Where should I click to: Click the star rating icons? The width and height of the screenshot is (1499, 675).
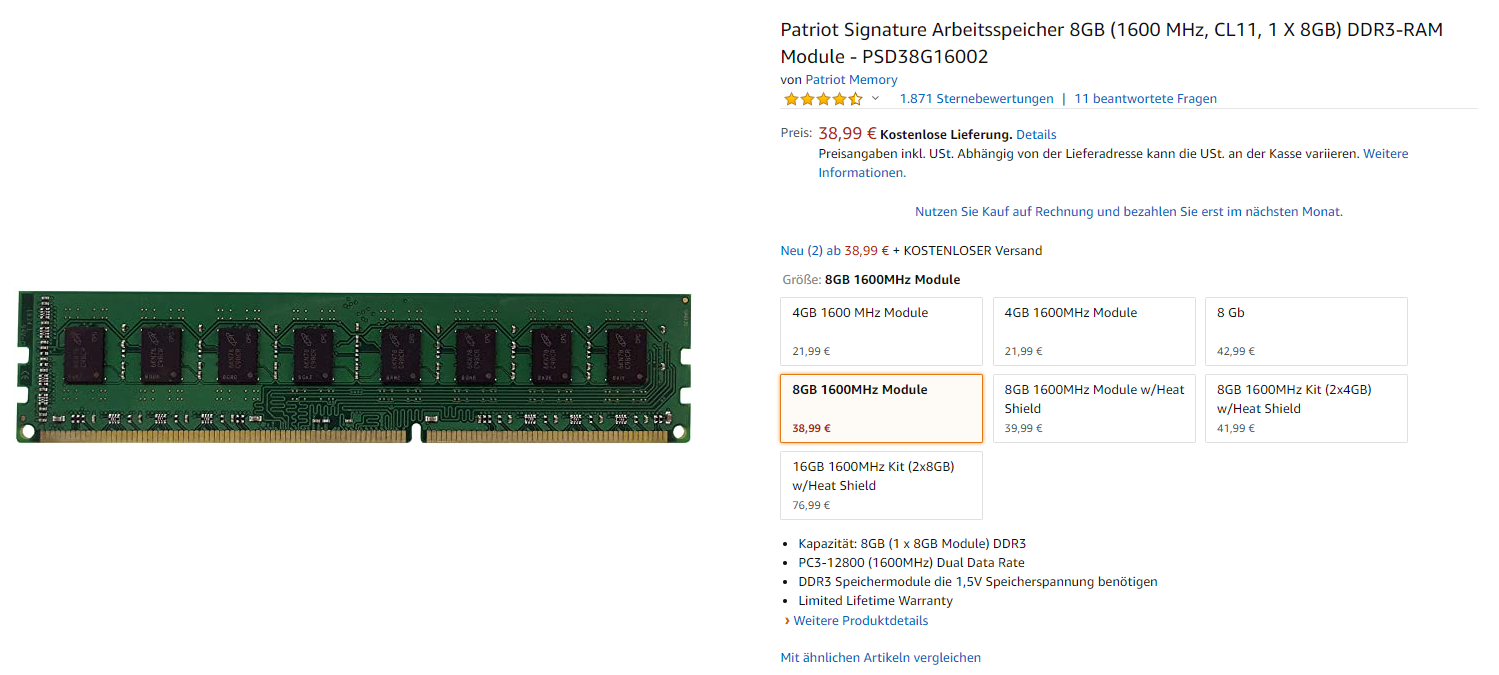tap(823, 99)
